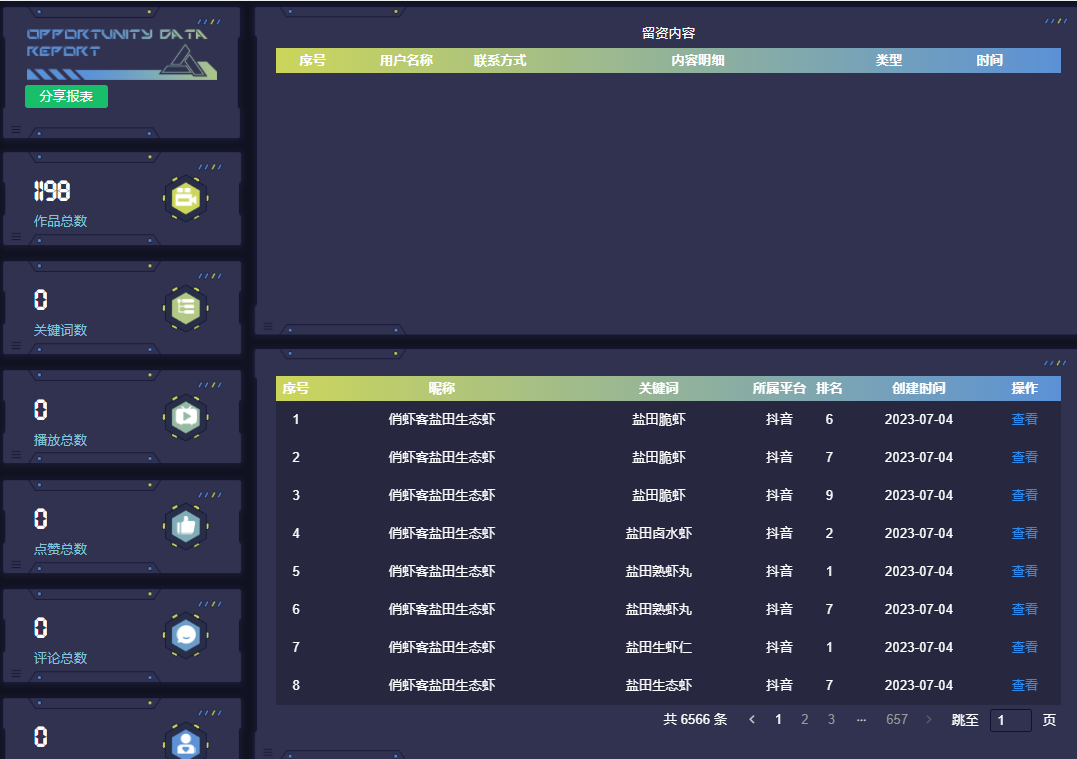Click the 时间 header in 留资内容
This screenshot has width=1077, height=759.
click(x=990, y=60)
